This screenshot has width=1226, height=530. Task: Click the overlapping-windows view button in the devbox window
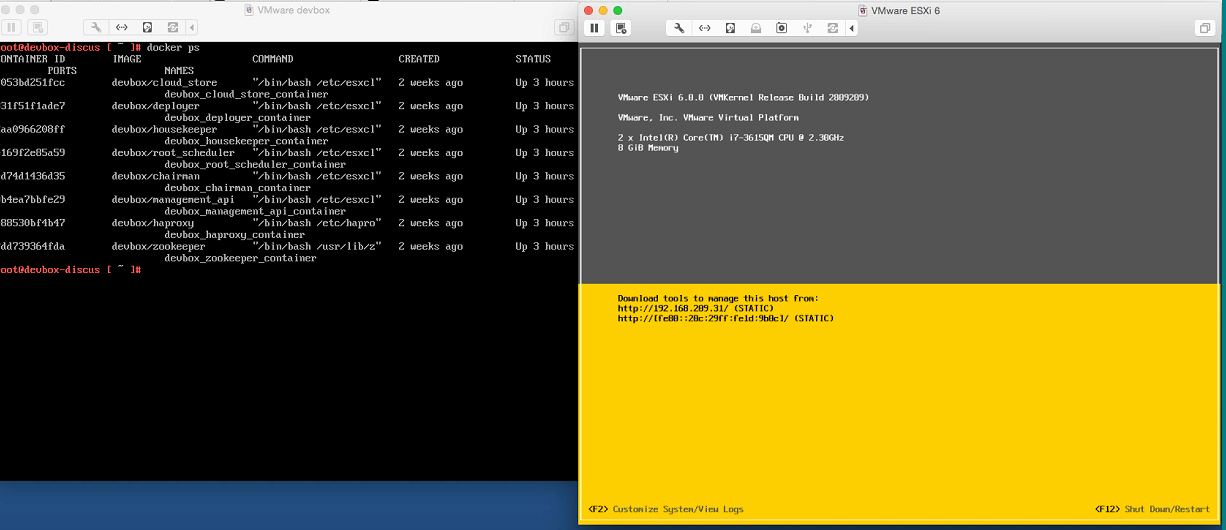coord(563,28)
